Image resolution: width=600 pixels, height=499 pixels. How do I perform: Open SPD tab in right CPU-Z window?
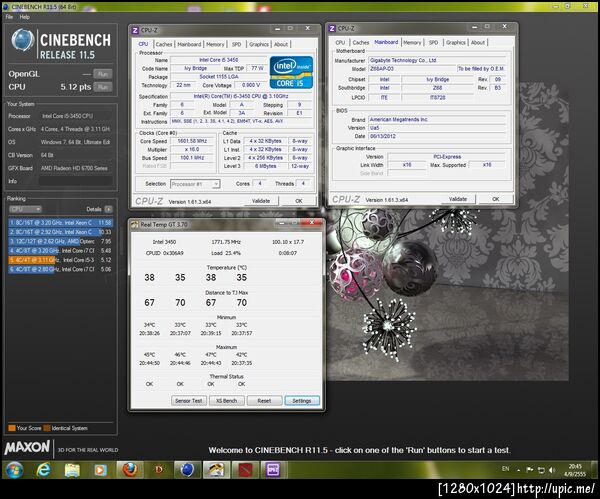tap(434, 42)
